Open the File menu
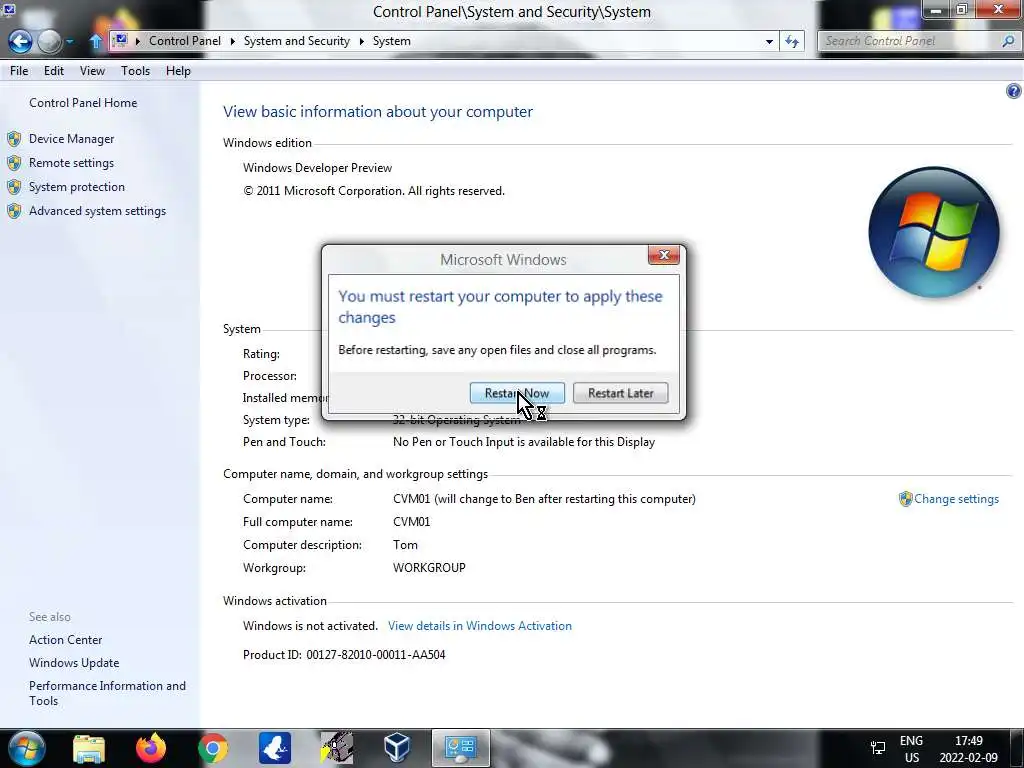Image resolution: width=1024 pixels, height=768 pixels. [19, 71]
